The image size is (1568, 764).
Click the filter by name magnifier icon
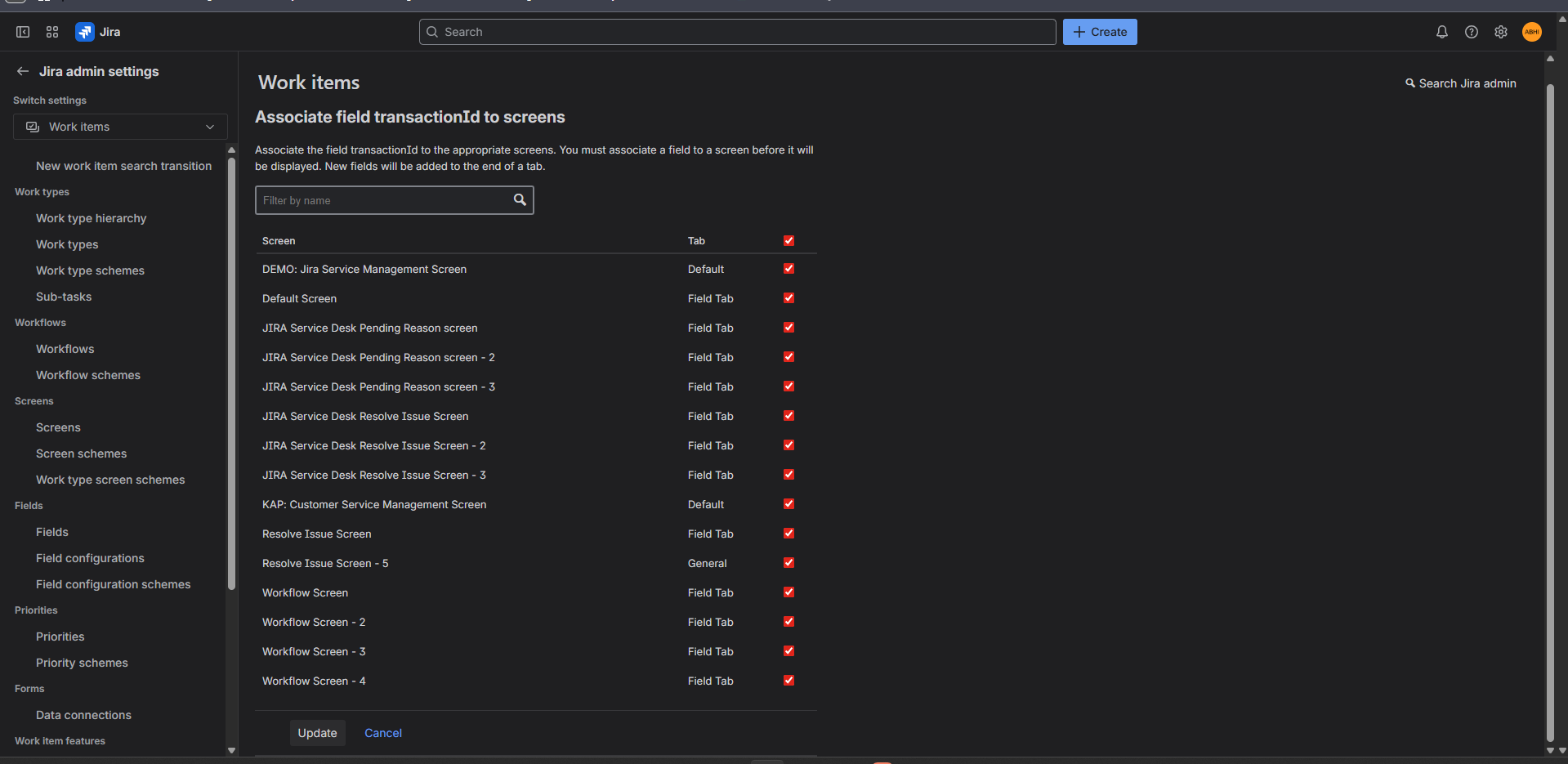click(x=520, y=200)
